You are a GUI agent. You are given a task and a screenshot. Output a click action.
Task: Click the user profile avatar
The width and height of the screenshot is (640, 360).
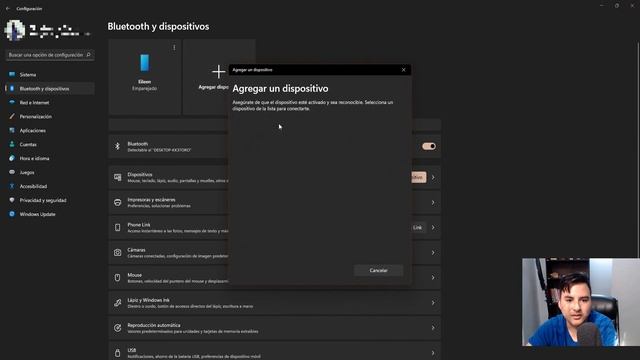[x=15, y=30]
